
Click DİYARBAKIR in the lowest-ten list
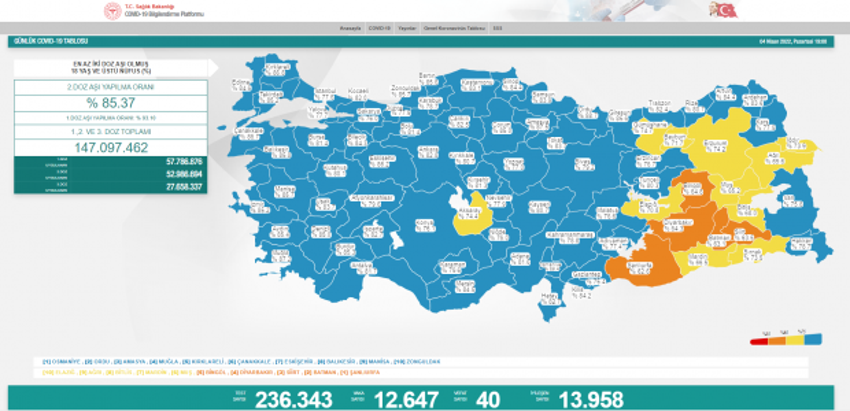click(x=254, y=373)
